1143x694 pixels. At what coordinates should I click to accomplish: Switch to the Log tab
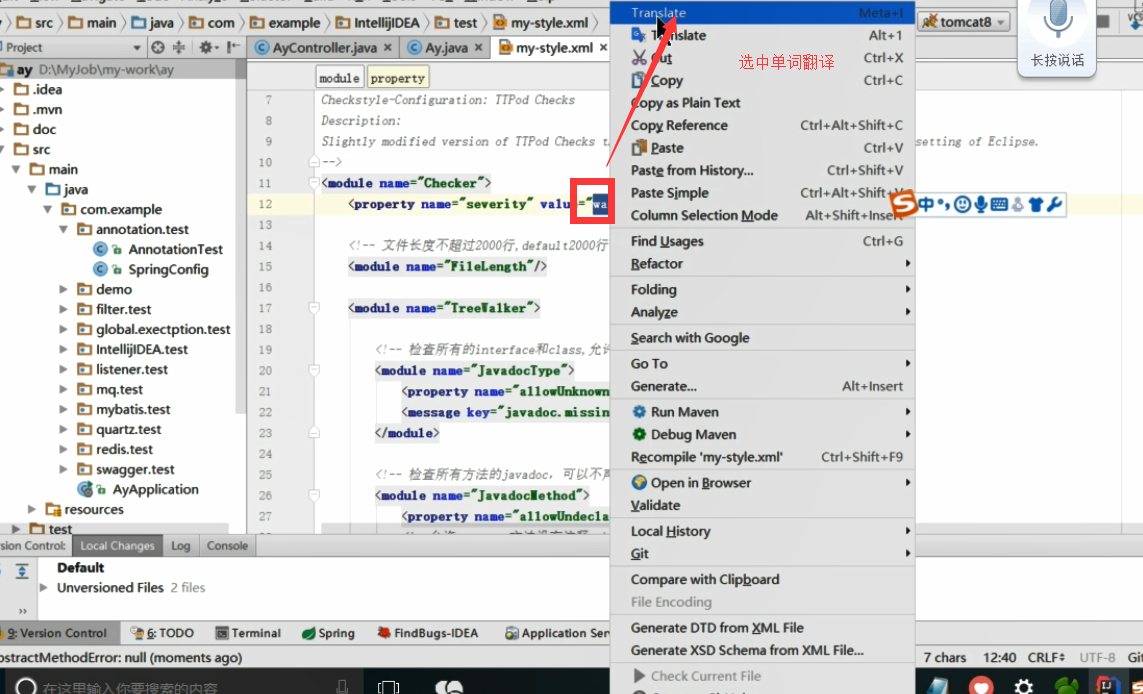(x=180, y=545)
